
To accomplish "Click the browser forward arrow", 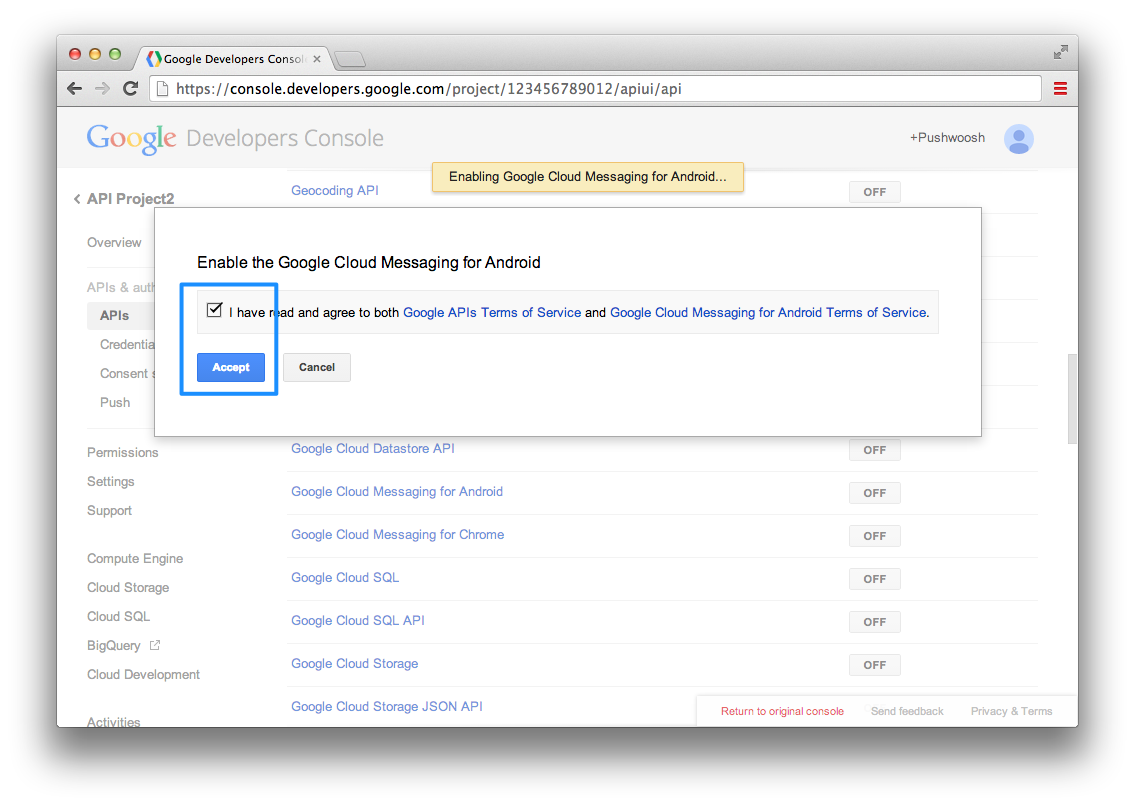I will 102,88.
